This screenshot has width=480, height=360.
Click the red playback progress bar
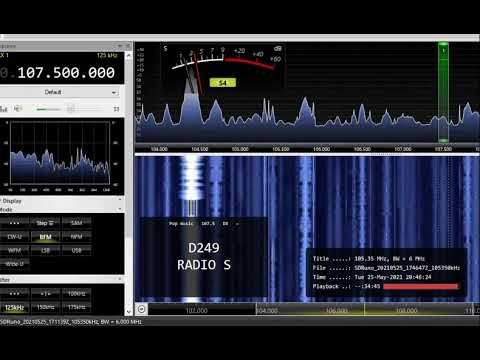point(421,286)
